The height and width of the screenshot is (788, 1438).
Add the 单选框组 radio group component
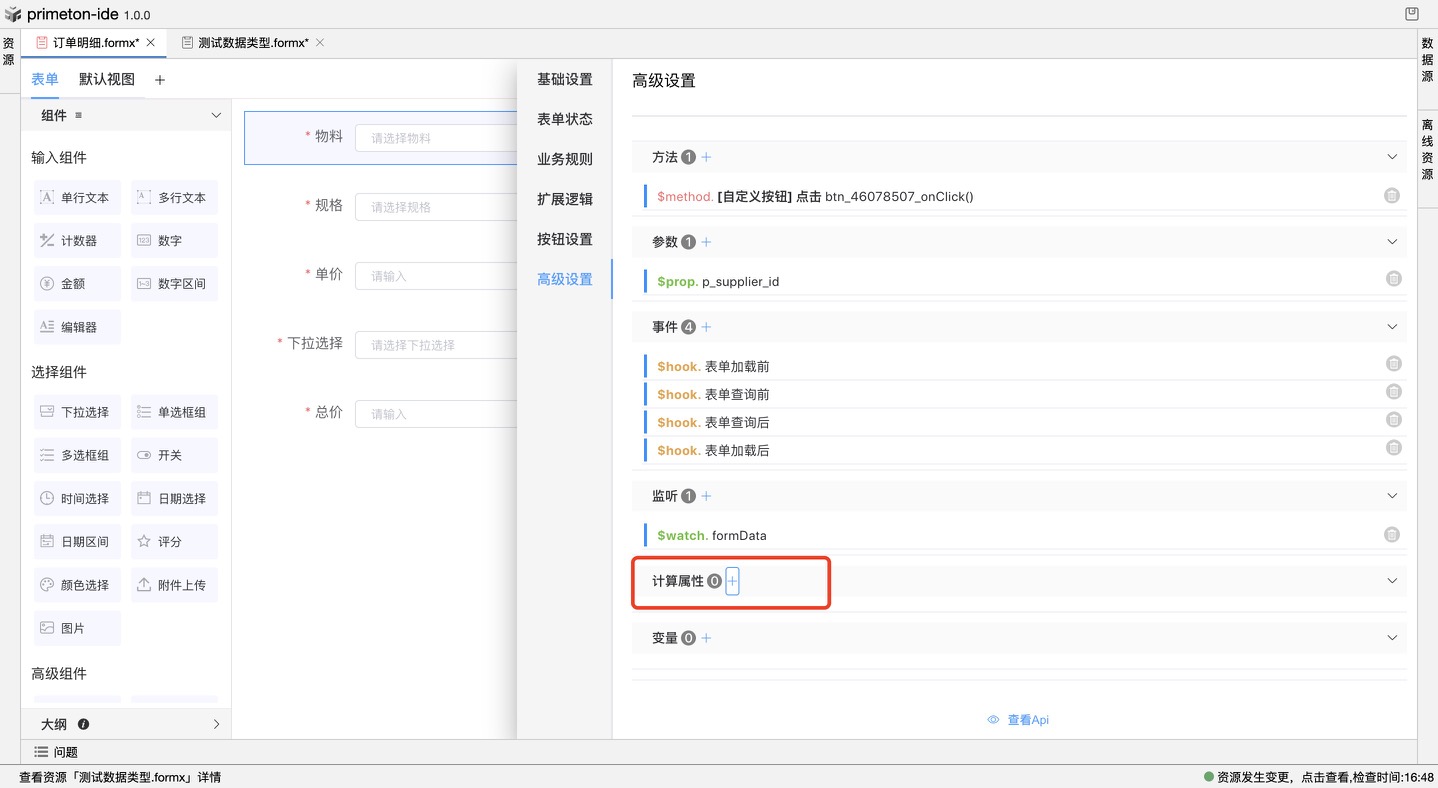[174, 412]
